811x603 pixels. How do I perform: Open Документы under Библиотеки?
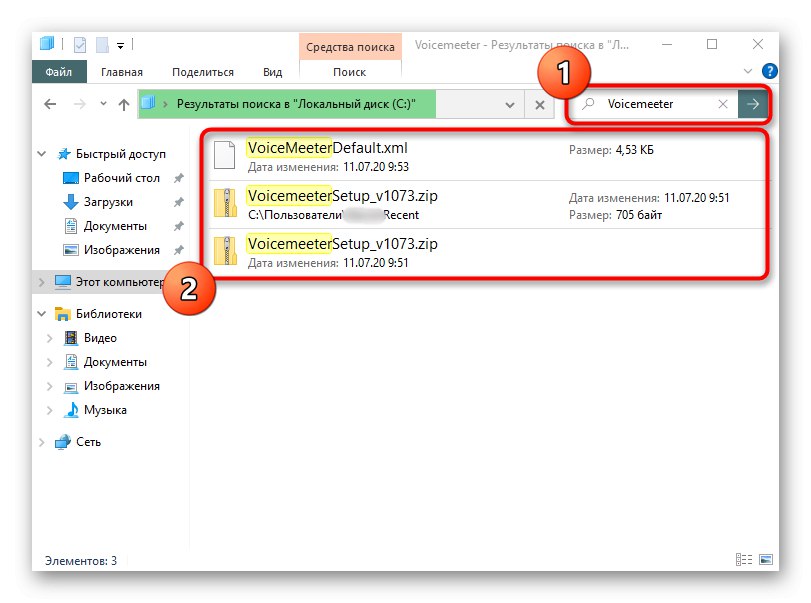tap(115, 362)
